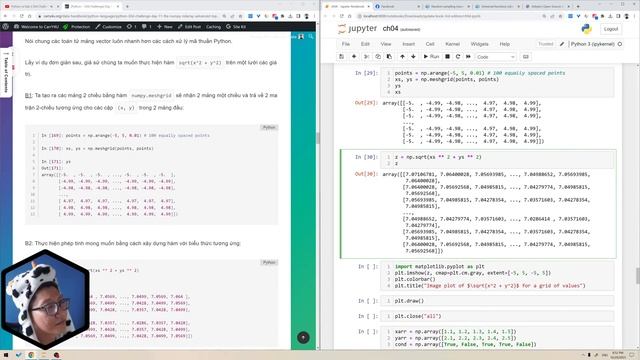Open the Jupyter Insert menu
The width and height of the screenshot is (640, 360).
click(409, 44)
